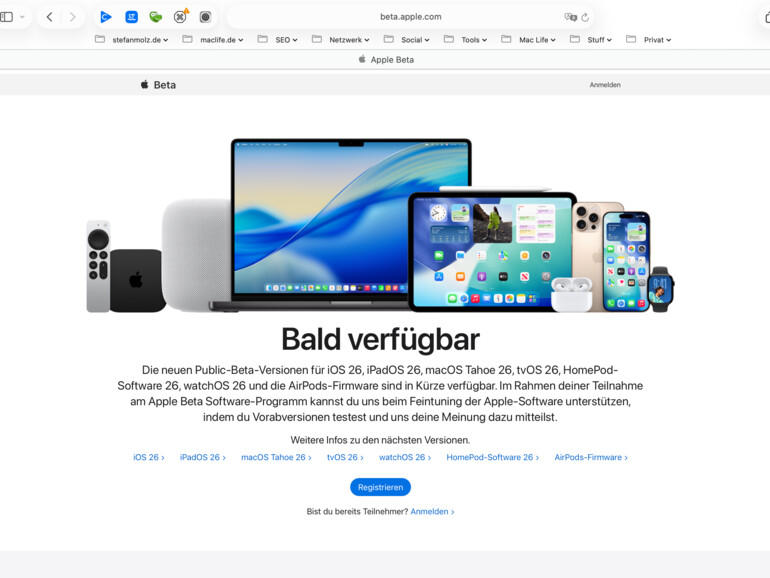Select the Apple Beta tab
This screenshot has height=578, width=770.
386,59
